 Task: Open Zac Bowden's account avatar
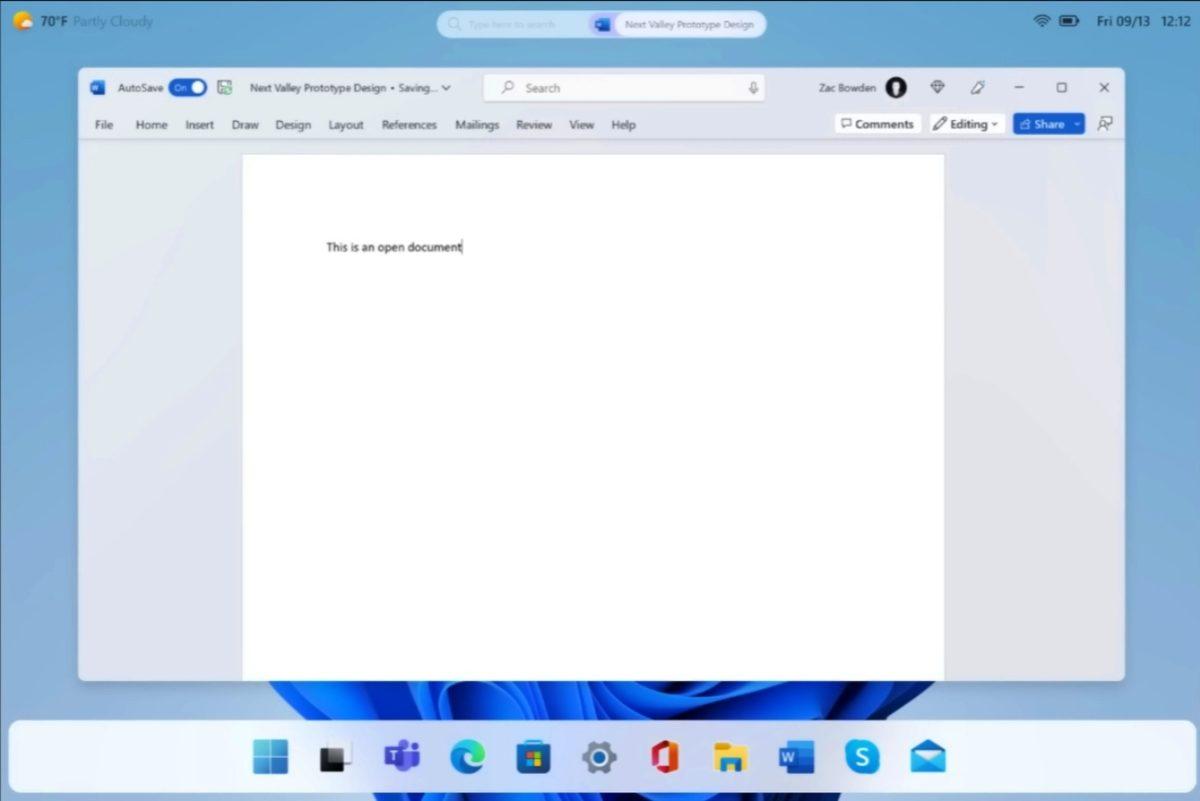(896, 88)
